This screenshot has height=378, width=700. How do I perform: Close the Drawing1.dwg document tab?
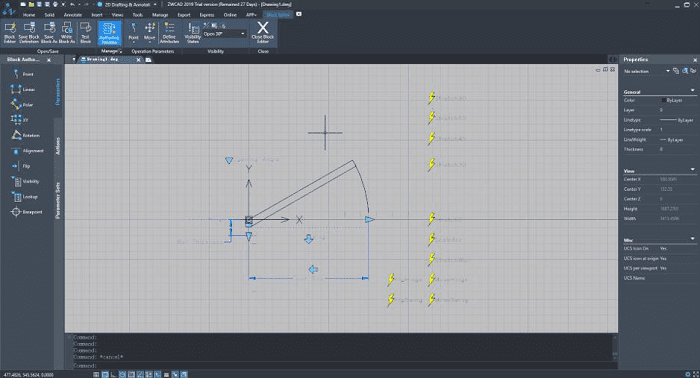(138, 60)
